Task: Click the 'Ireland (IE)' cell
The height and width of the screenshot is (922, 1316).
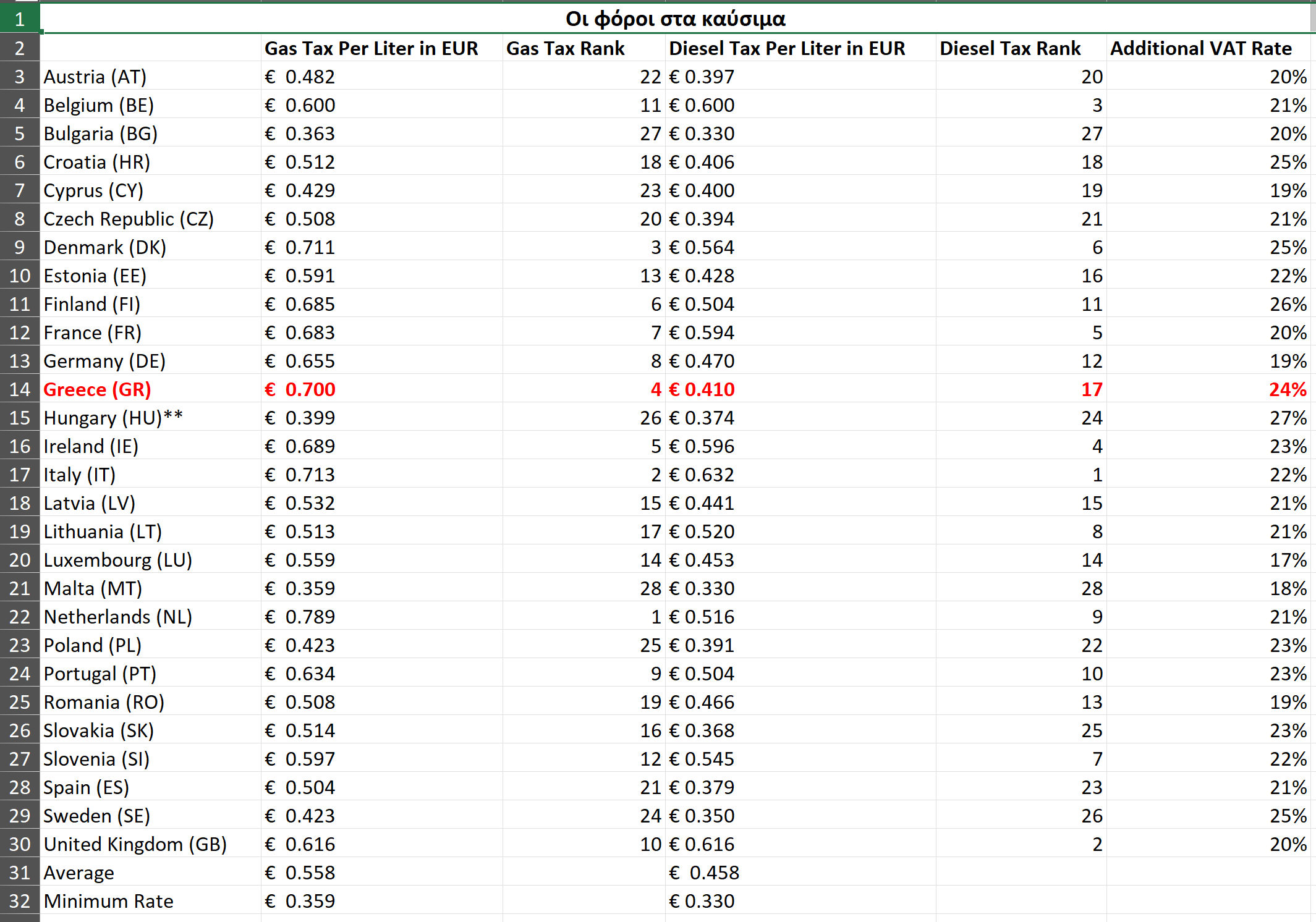Action: click(150, 446)
